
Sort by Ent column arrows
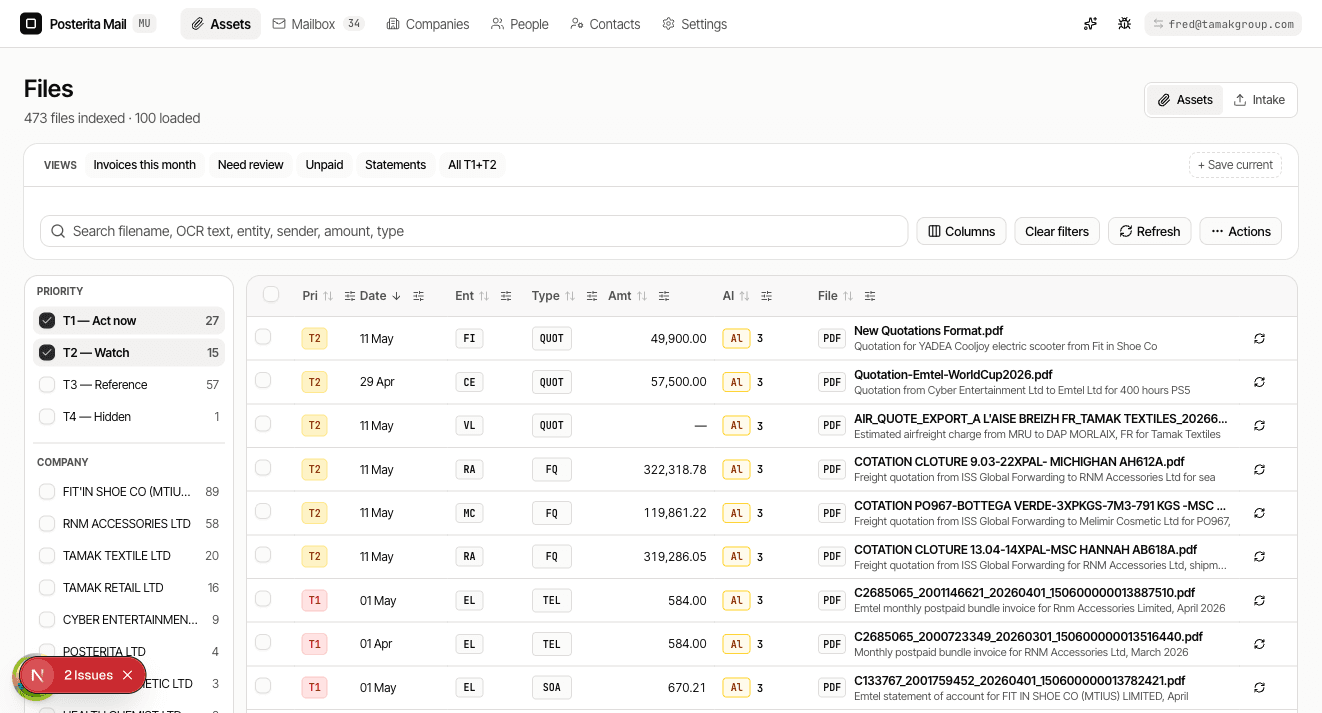484,296
